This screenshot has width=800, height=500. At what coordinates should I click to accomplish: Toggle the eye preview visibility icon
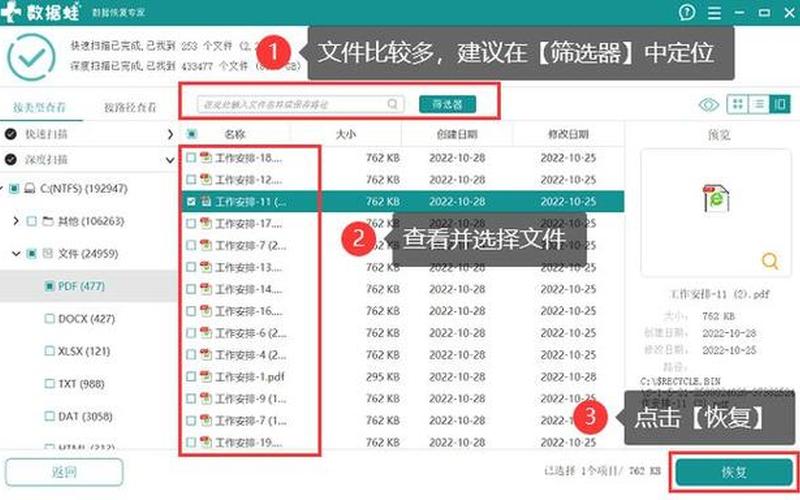[x=709, y=105]
